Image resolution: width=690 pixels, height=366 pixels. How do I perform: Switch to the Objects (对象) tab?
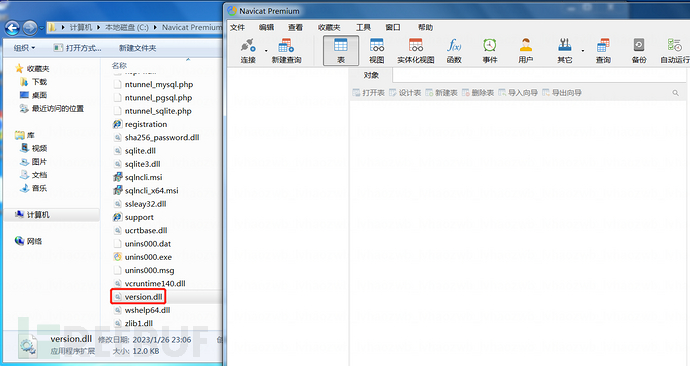(371, 75)
